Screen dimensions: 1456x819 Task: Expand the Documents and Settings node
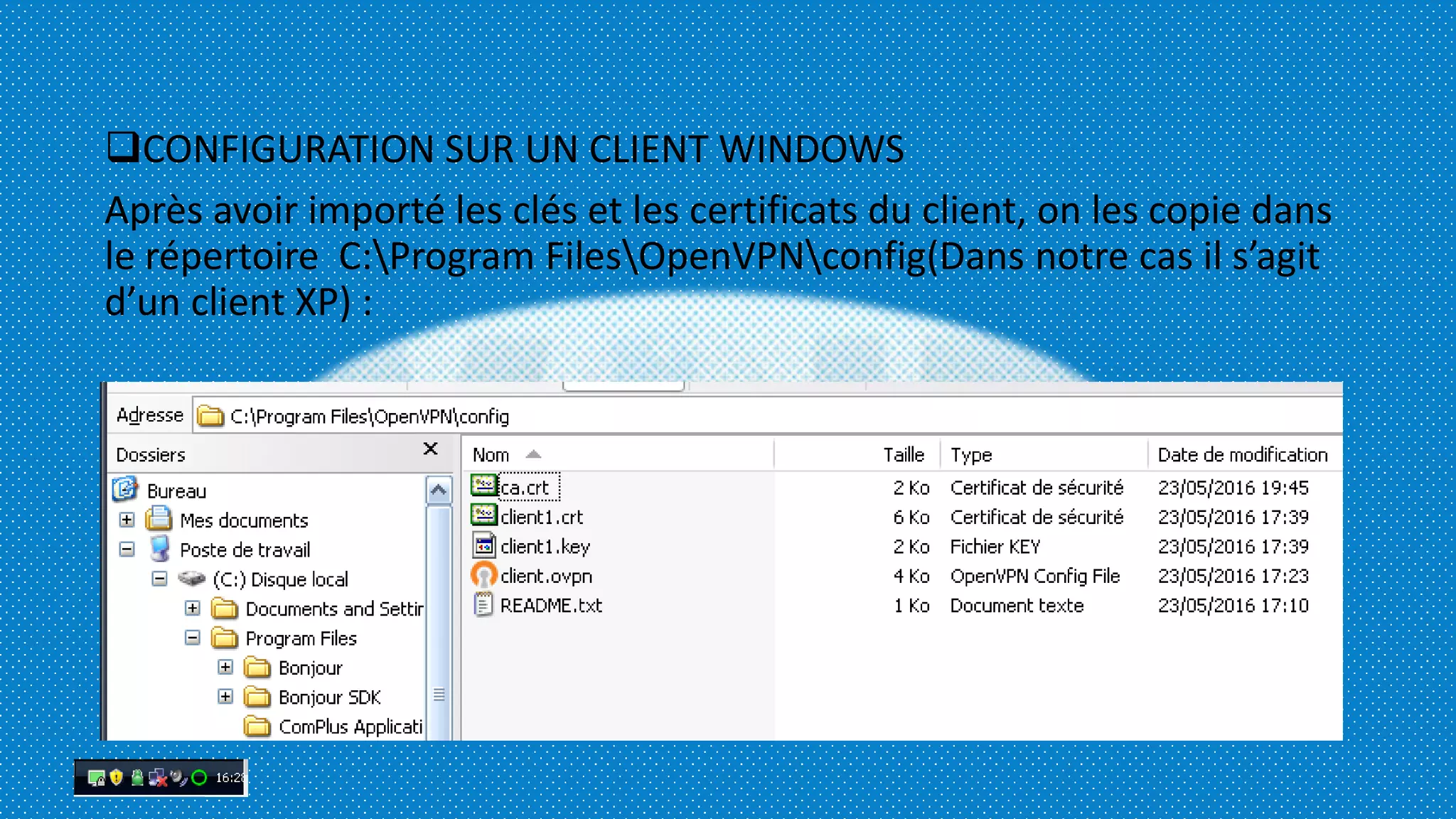tap(192, 608)
